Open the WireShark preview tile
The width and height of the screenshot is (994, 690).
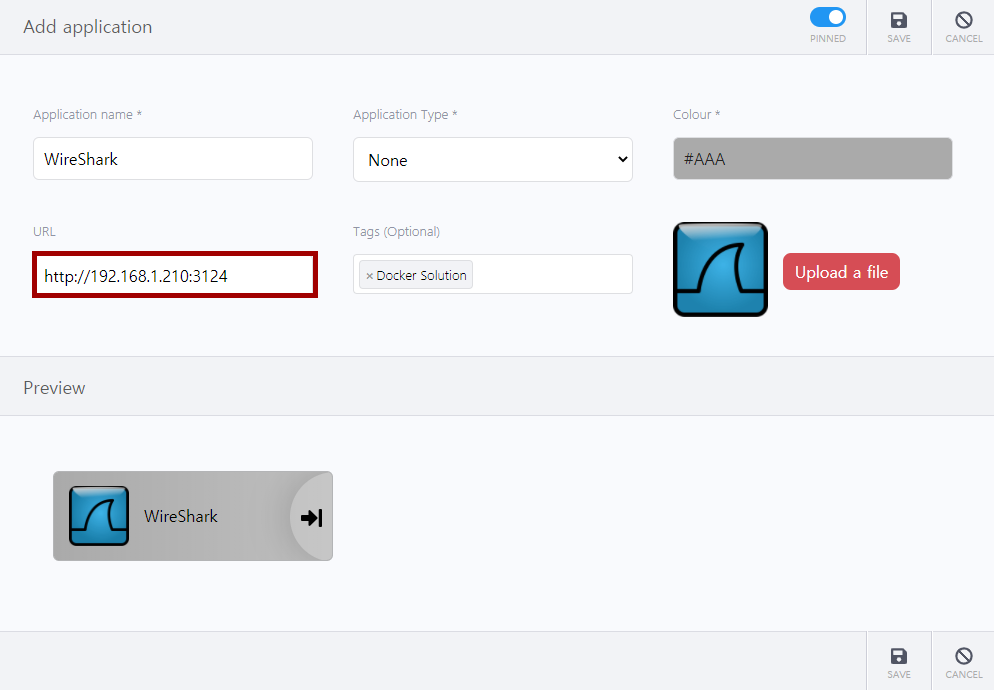pyautogui.click(x=193, y=516)
